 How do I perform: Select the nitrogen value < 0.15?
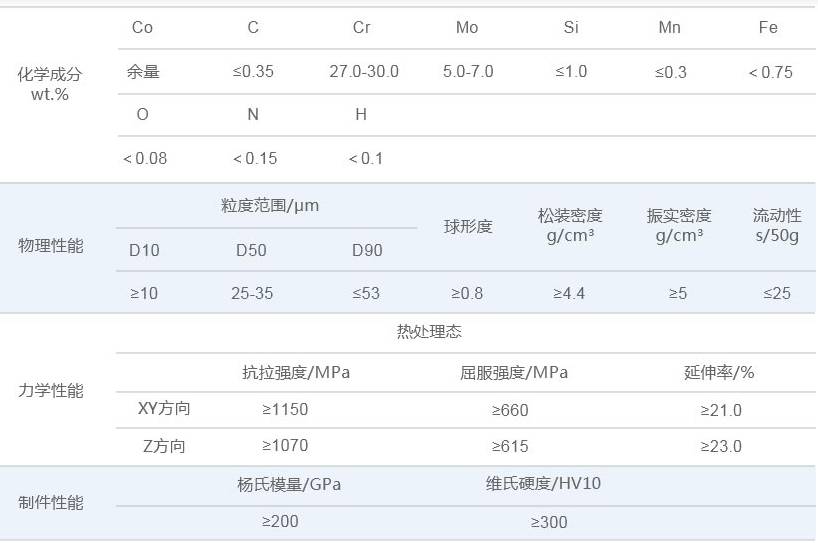[255, 158]
